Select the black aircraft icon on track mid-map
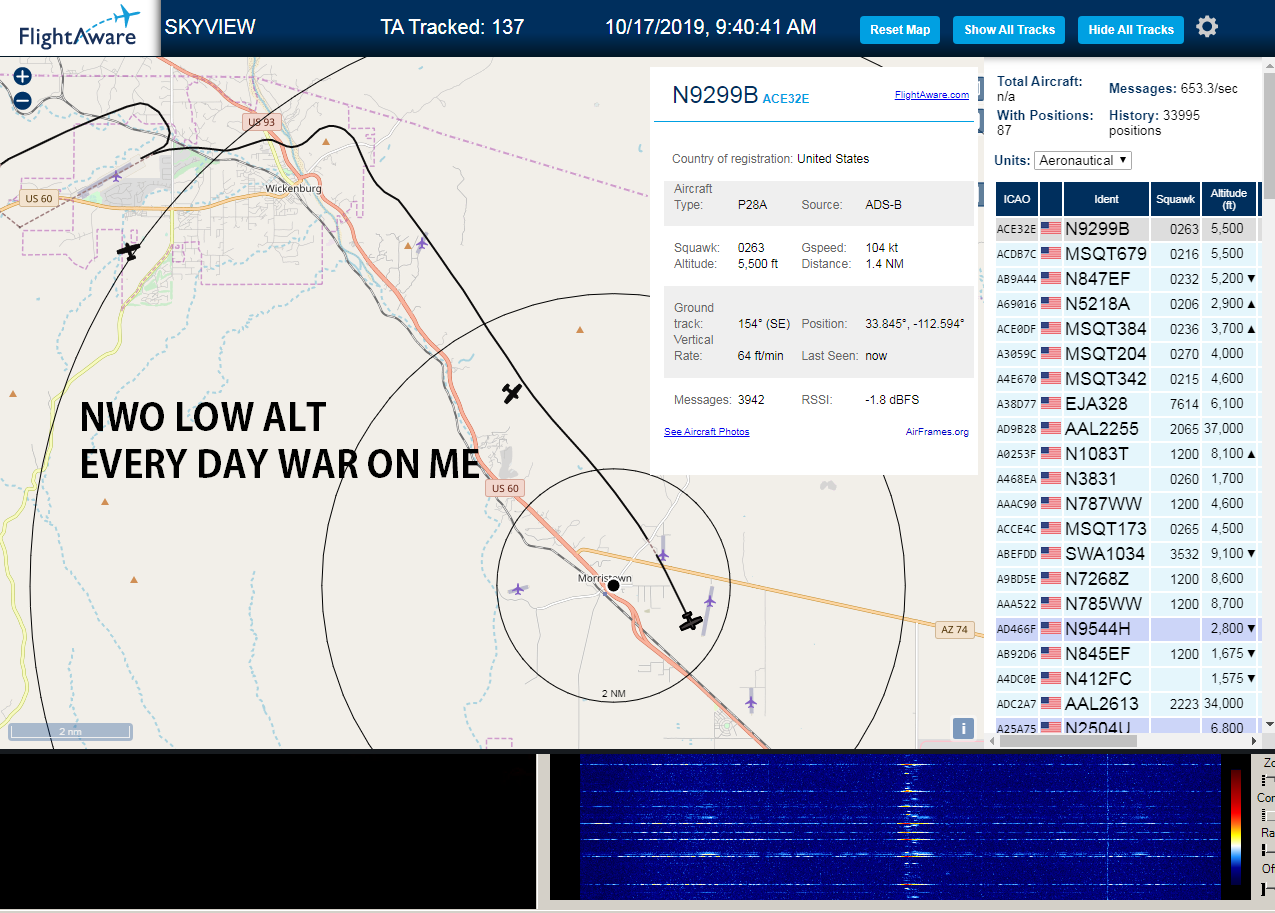The height and width of the screenshot is (913, 1275). click(512, 393)
